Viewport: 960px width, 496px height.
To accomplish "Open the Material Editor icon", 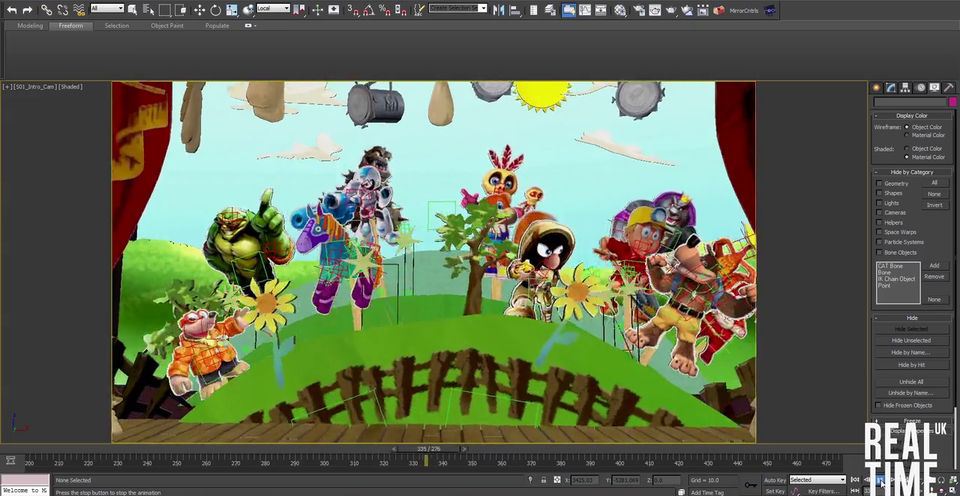I will click(620, 10).
